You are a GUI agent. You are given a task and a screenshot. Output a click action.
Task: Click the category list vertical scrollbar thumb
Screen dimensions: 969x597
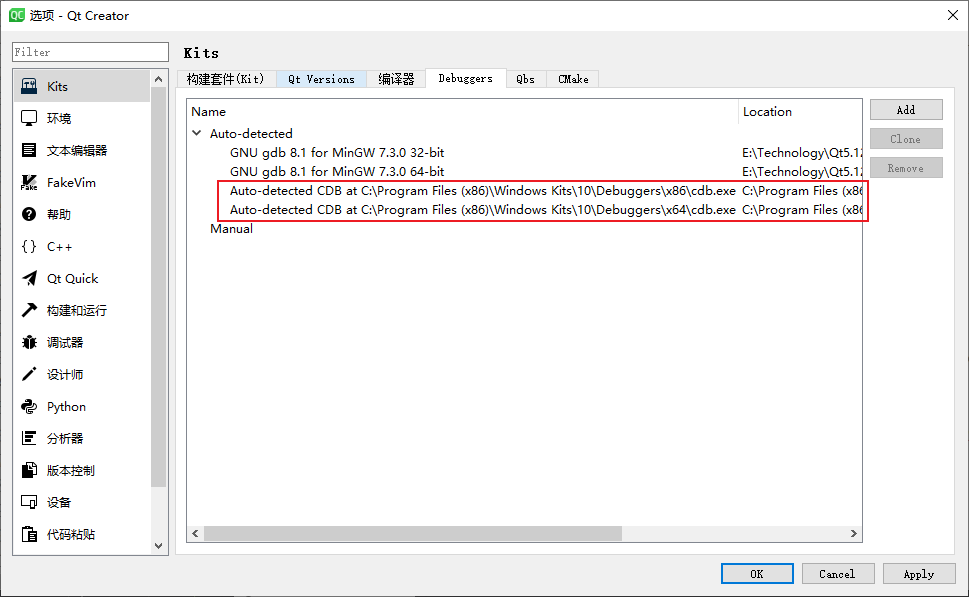click(x=158, y=287)
